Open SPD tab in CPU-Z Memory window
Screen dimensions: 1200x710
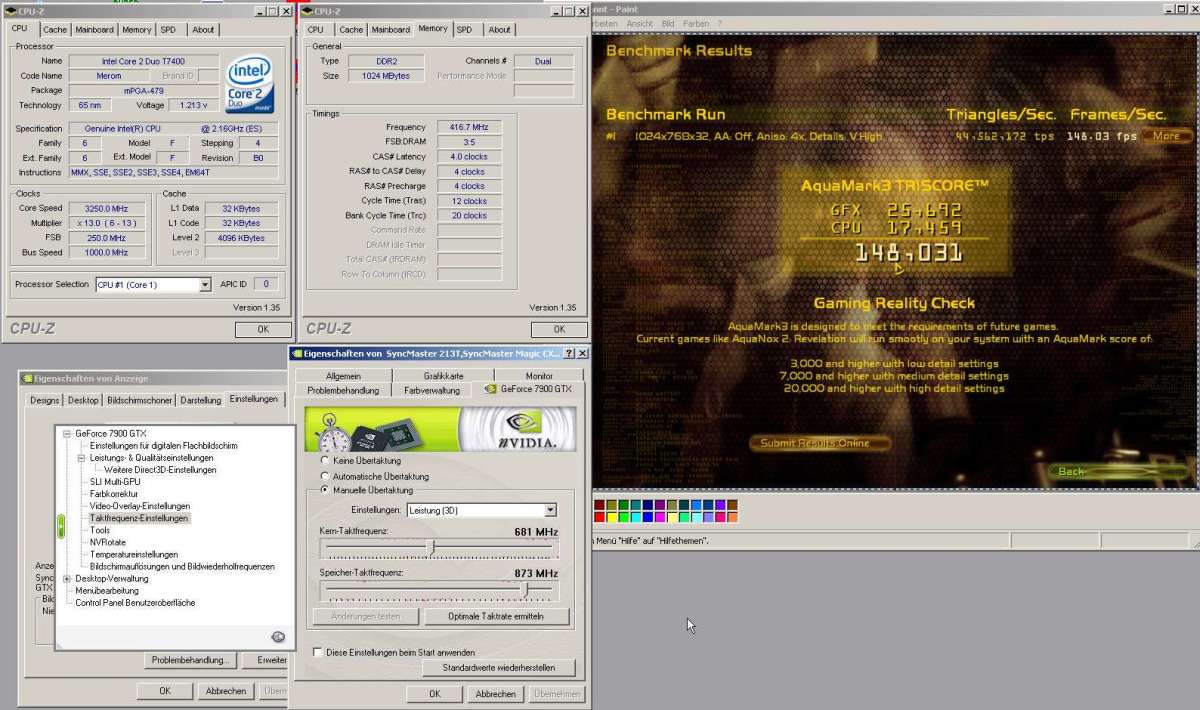click(x=464, y=30)
